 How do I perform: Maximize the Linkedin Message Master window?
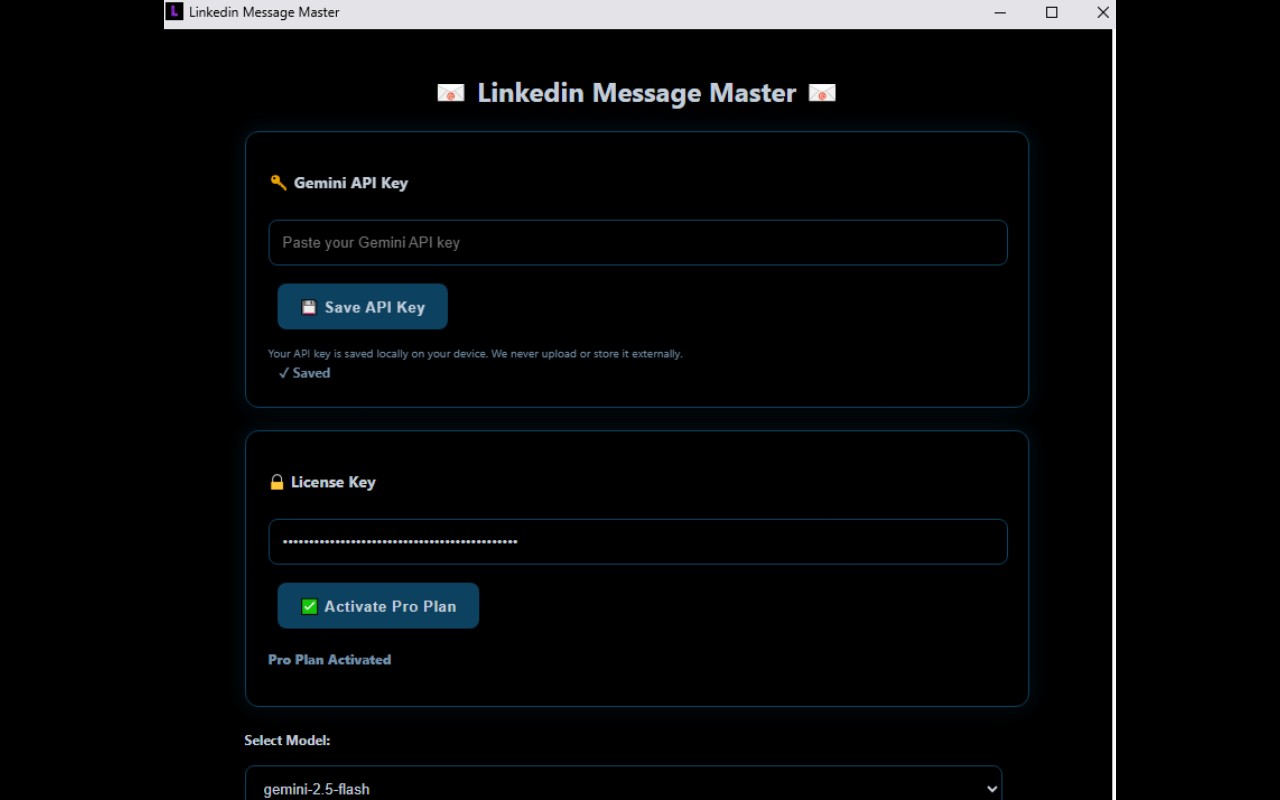(x=1052, y=13)
